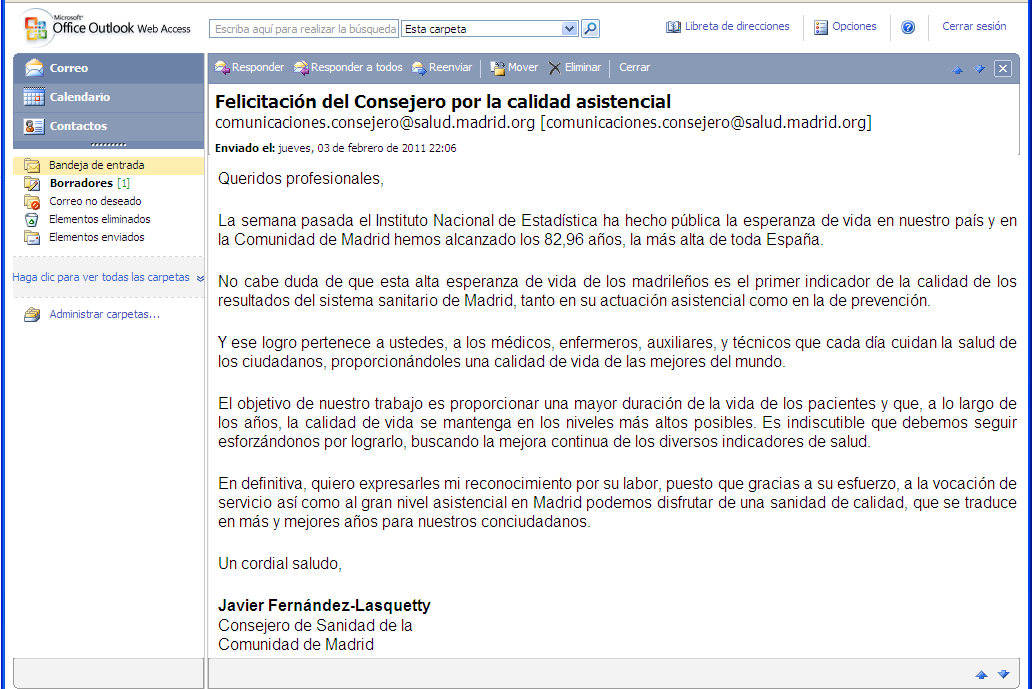Click the navigation pane dotted resize handle
Image resolution: width=1032 pixels, height=689 pixels.
108,144
